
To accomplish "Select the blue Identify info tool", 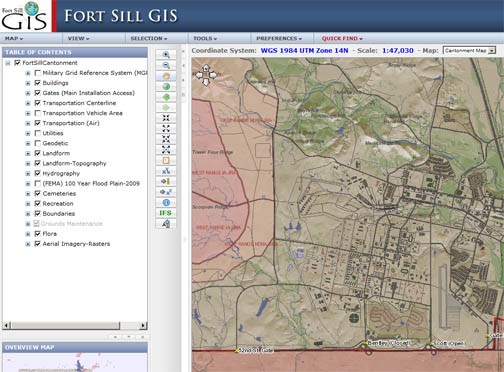I will 166,202.
